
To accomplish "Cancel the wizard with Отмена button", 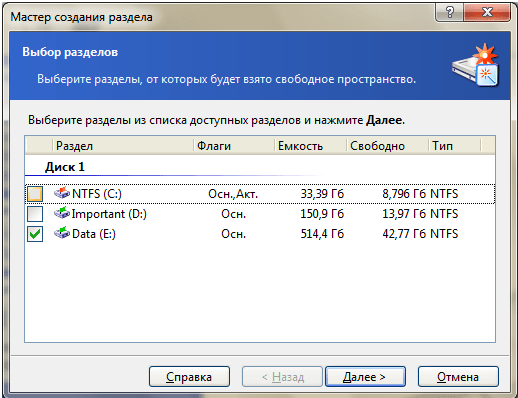I will (x=458, y=377).
